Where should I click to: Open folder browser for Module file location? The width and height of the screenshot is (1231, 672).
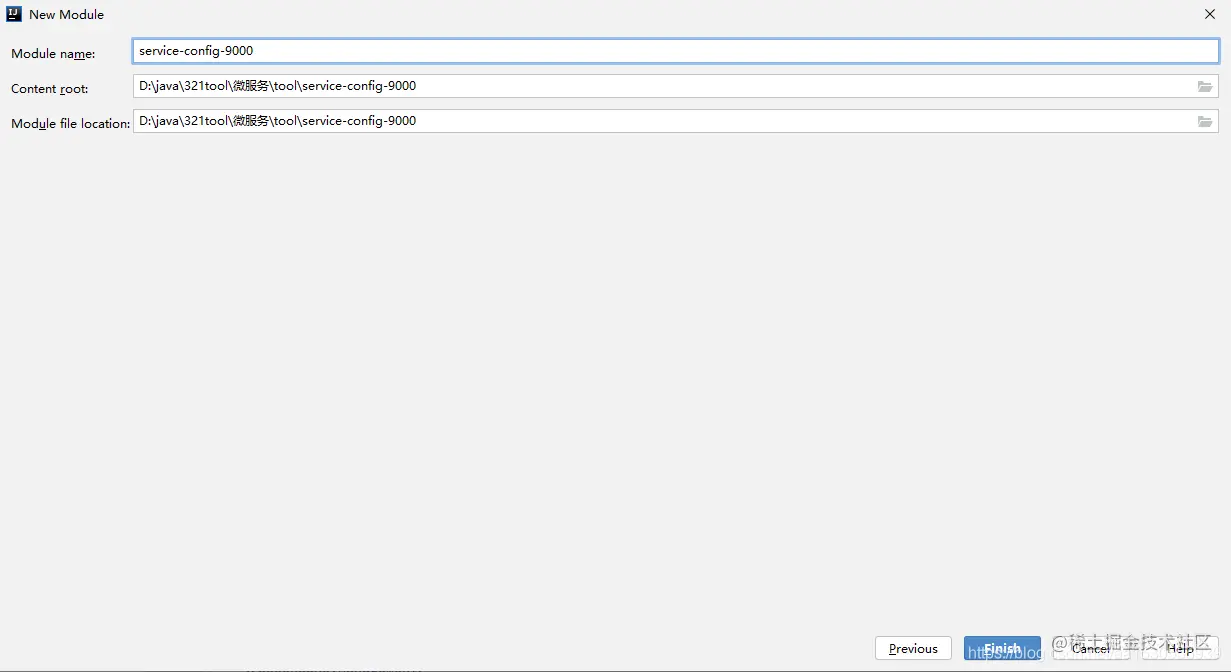[x=1205, y=122]
